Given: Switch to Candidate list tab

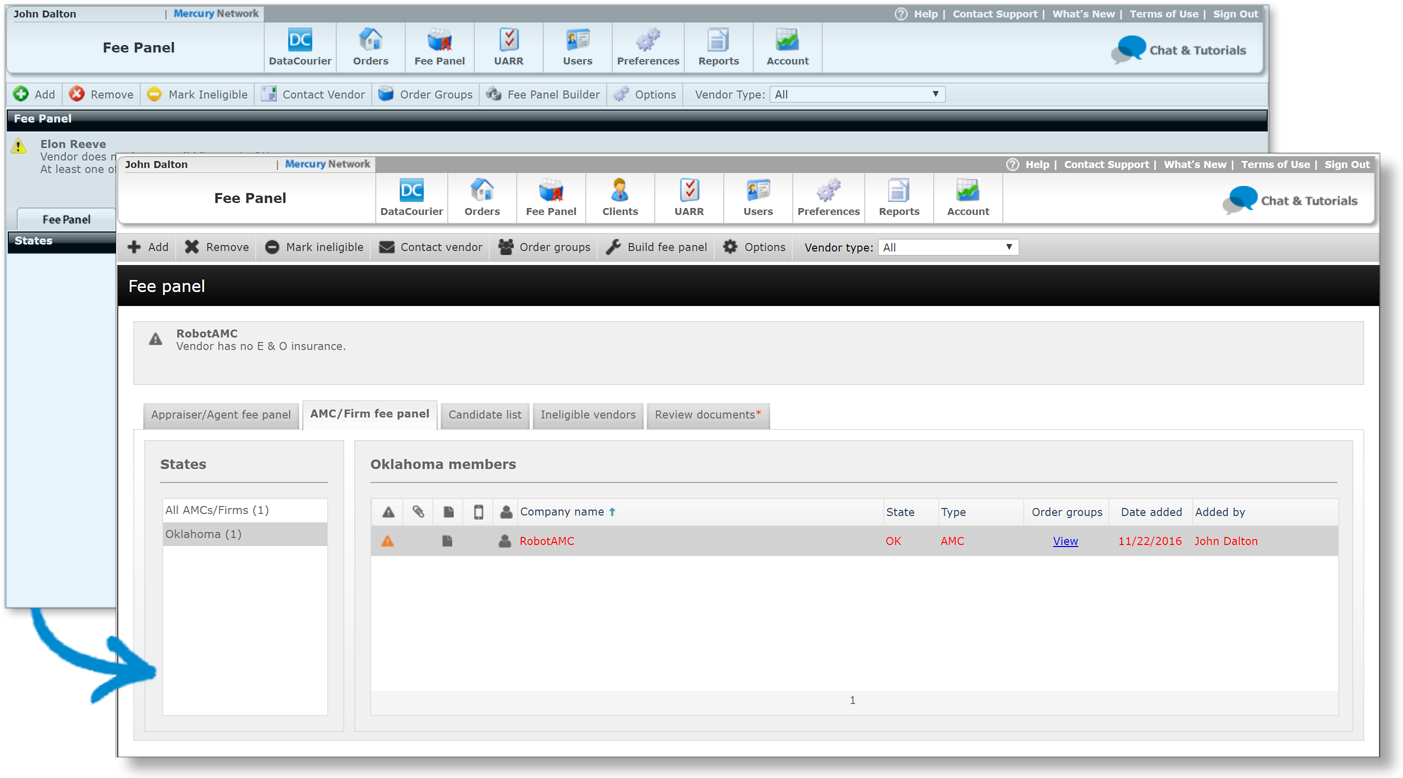Looking at the screenshot, I should pos(485,415).
